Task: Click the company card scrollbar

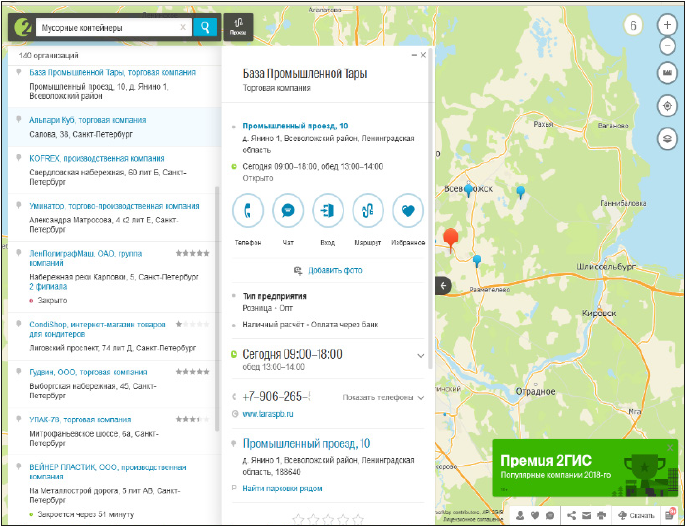Action: coord(431,208)
